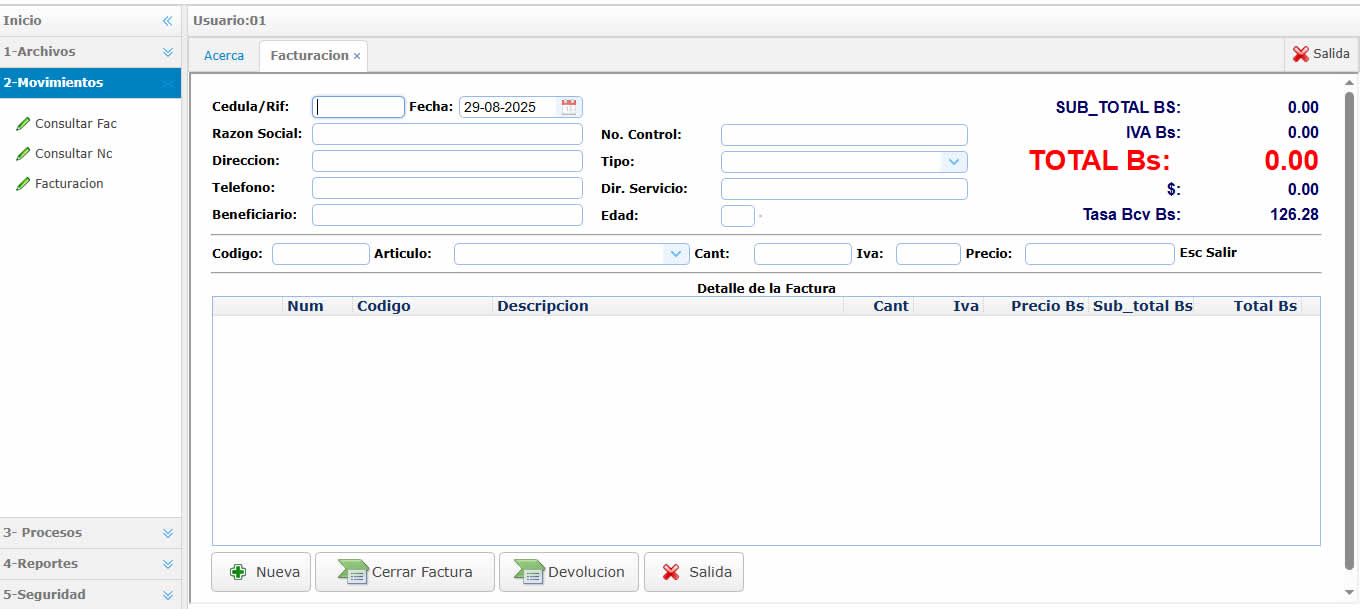Switch to the Acerca tab
Screen dimensions: 1360x609
(224, 56)
